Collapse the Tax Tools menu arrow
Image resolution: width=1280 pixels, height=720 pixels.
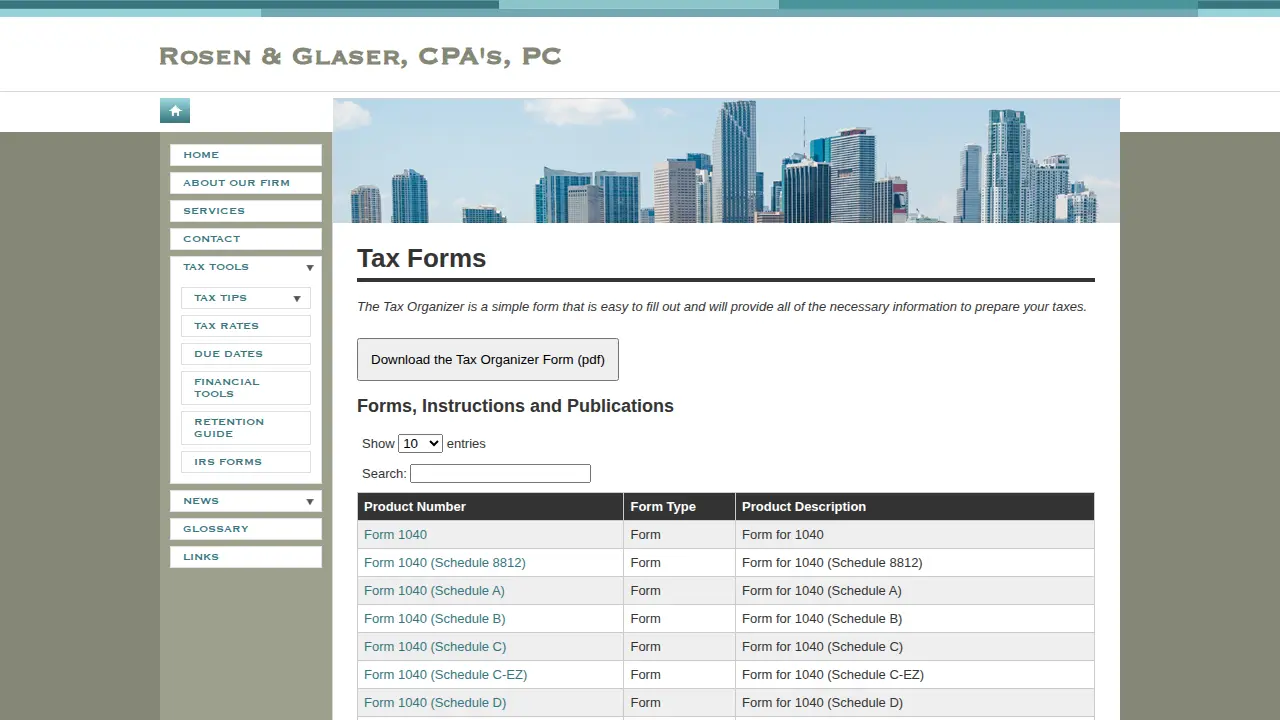(x=310, y=268)
